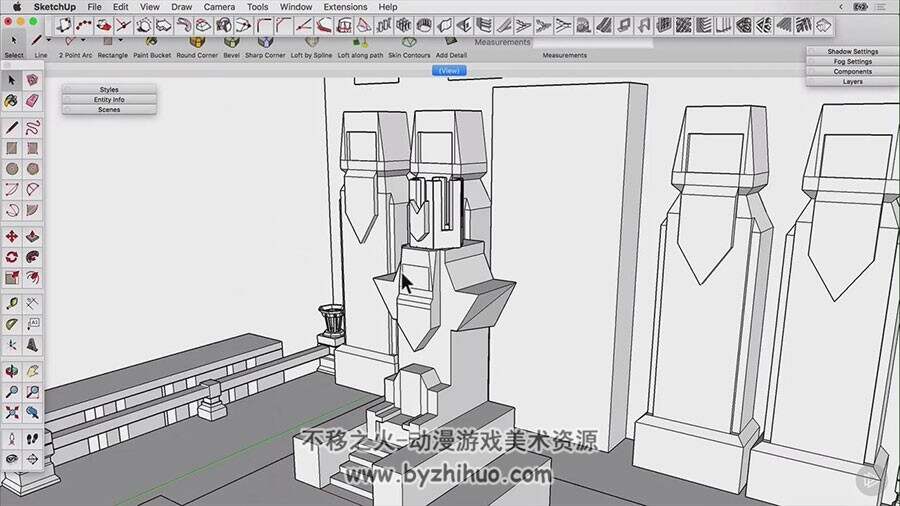Select the Polygon tool
The width and height of the screenshot is (900, 506).
33,169
